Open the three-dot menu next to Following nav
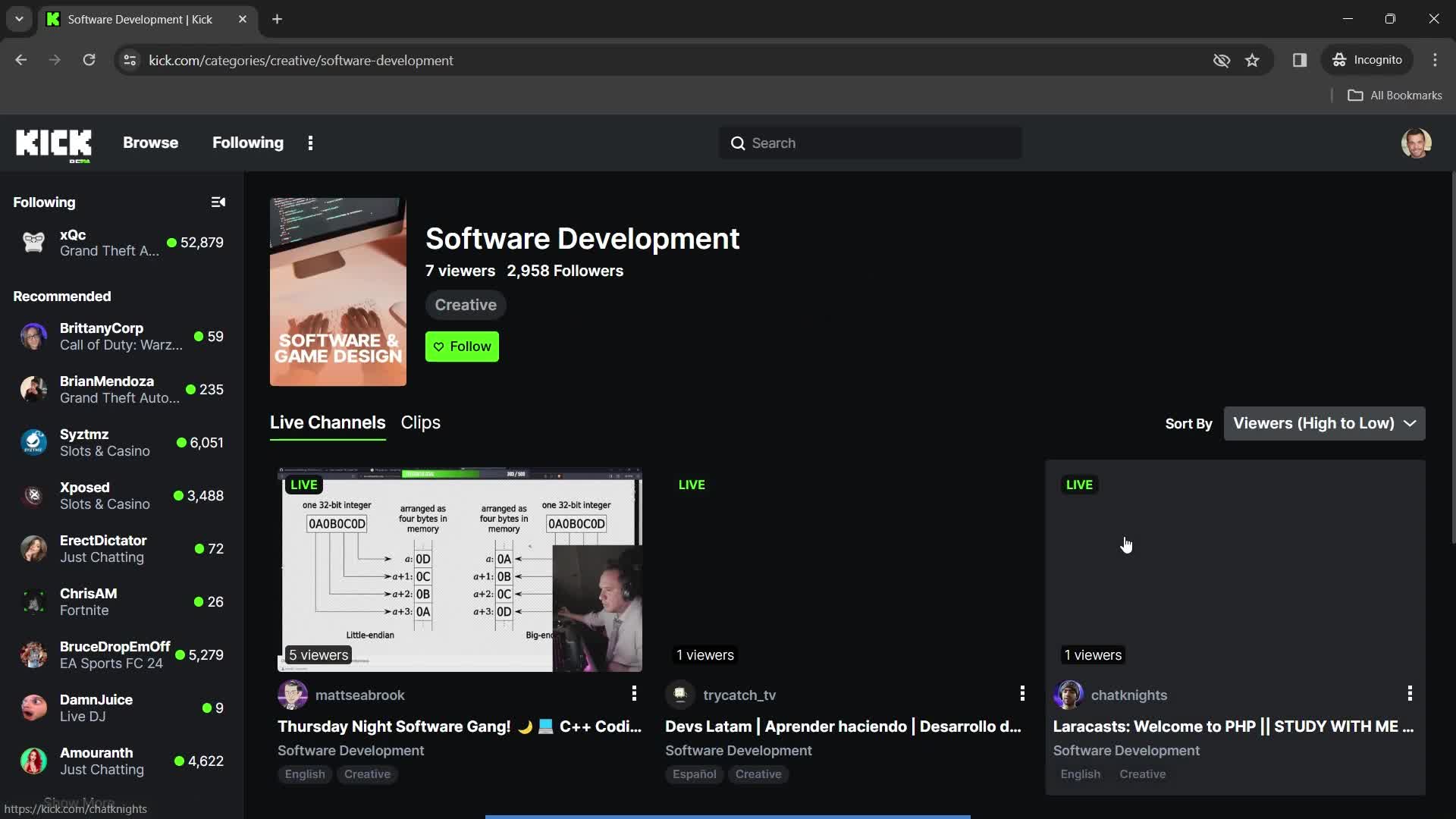The image size is (1456, 819). click(310, 143)
